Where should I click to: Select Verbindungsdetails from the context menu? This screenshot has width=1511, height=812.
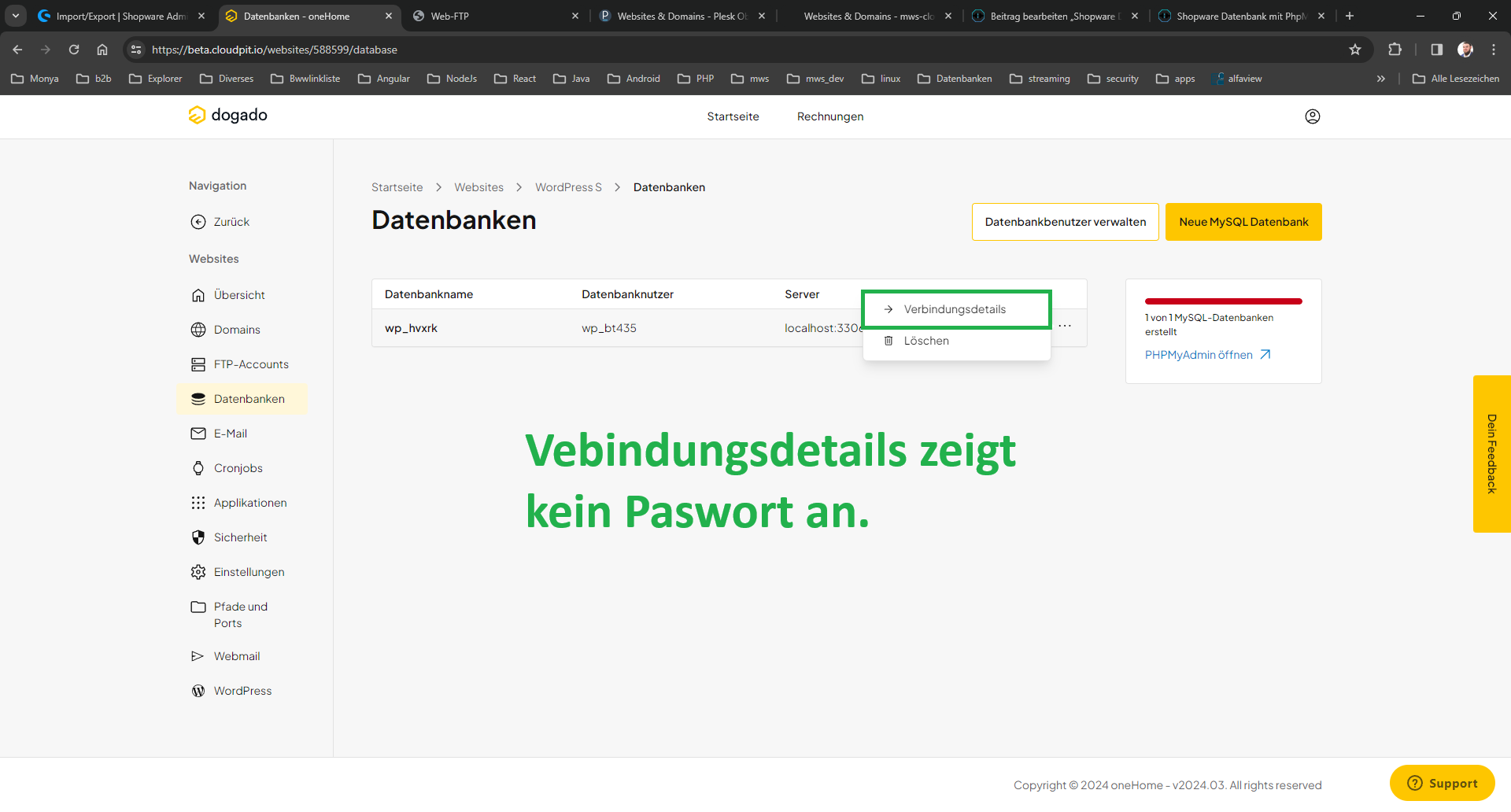[955, 309]
